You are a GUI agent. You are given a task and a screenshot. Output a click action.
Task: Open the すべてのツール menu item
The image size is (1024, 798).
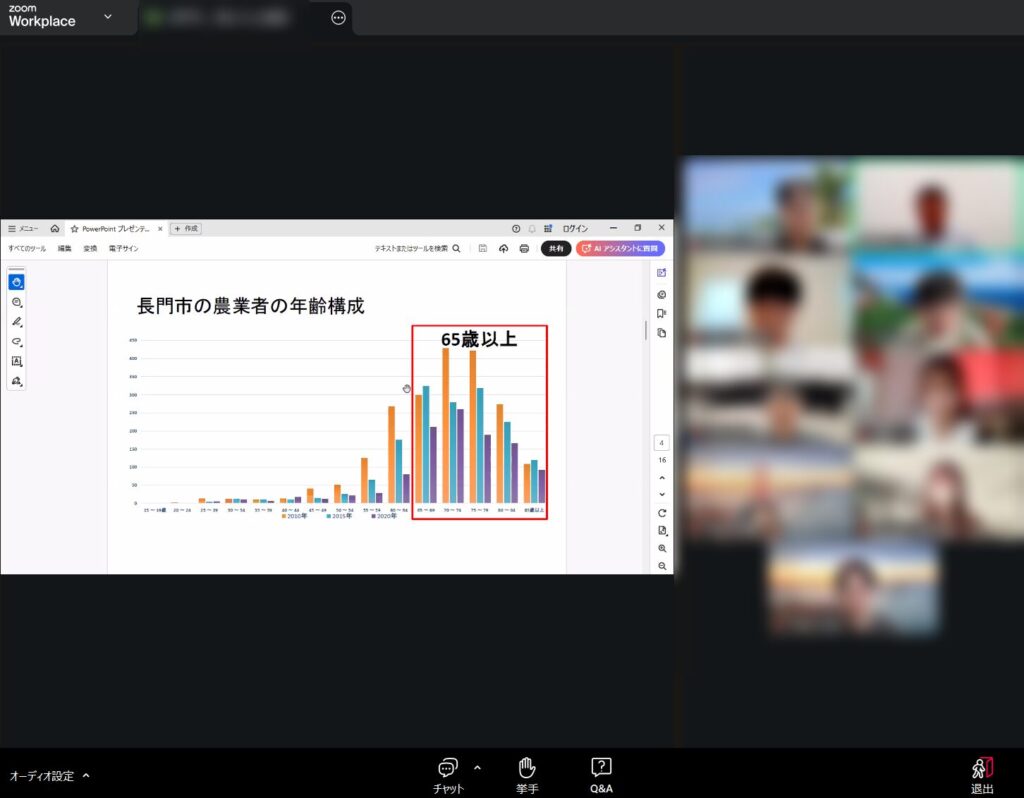pyautogui.click(x=27, y=248)
